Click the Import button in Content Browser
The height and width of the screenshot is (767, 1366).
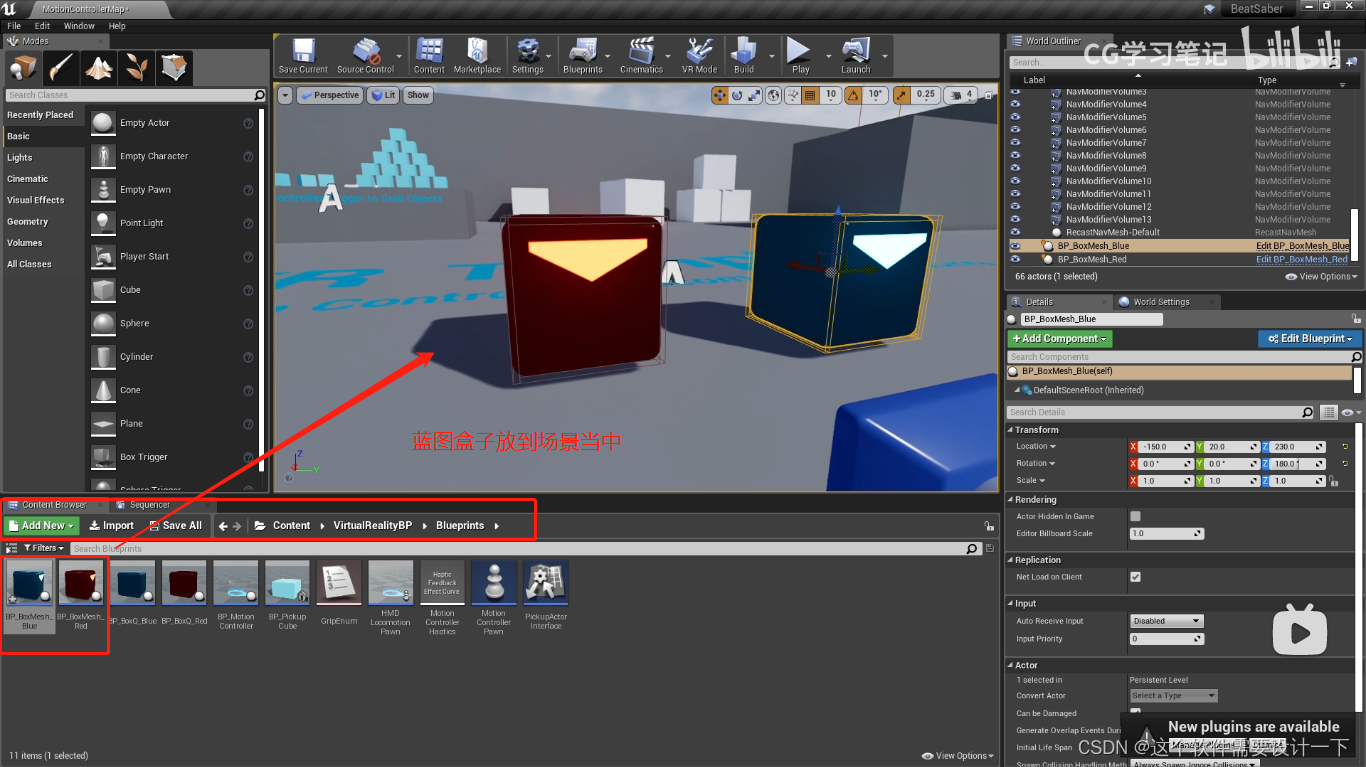pyautogui.click(x=111, y=525)
